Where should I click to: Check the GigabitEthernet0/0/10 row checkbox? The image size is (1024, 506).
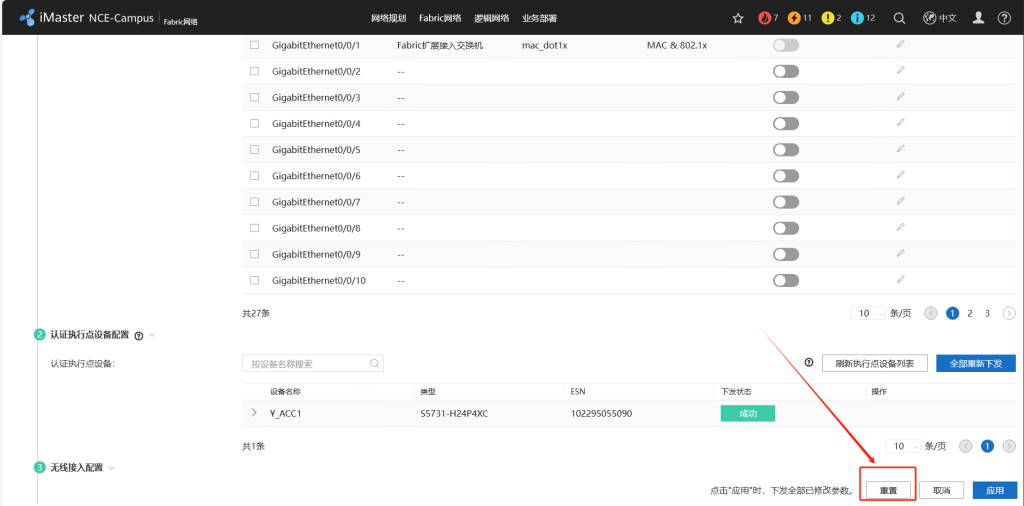254,280
